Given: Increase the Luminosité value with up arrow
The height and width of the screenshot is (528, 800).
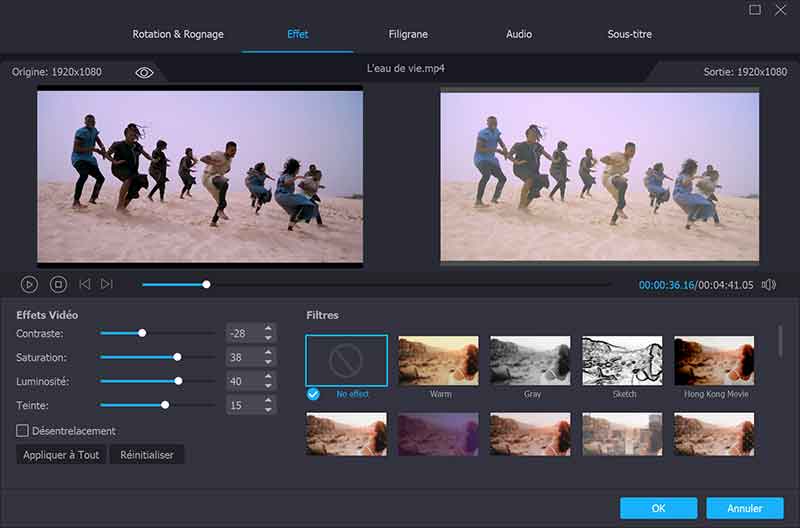Looking at the screenshot, I should click(x=268, y=376).
